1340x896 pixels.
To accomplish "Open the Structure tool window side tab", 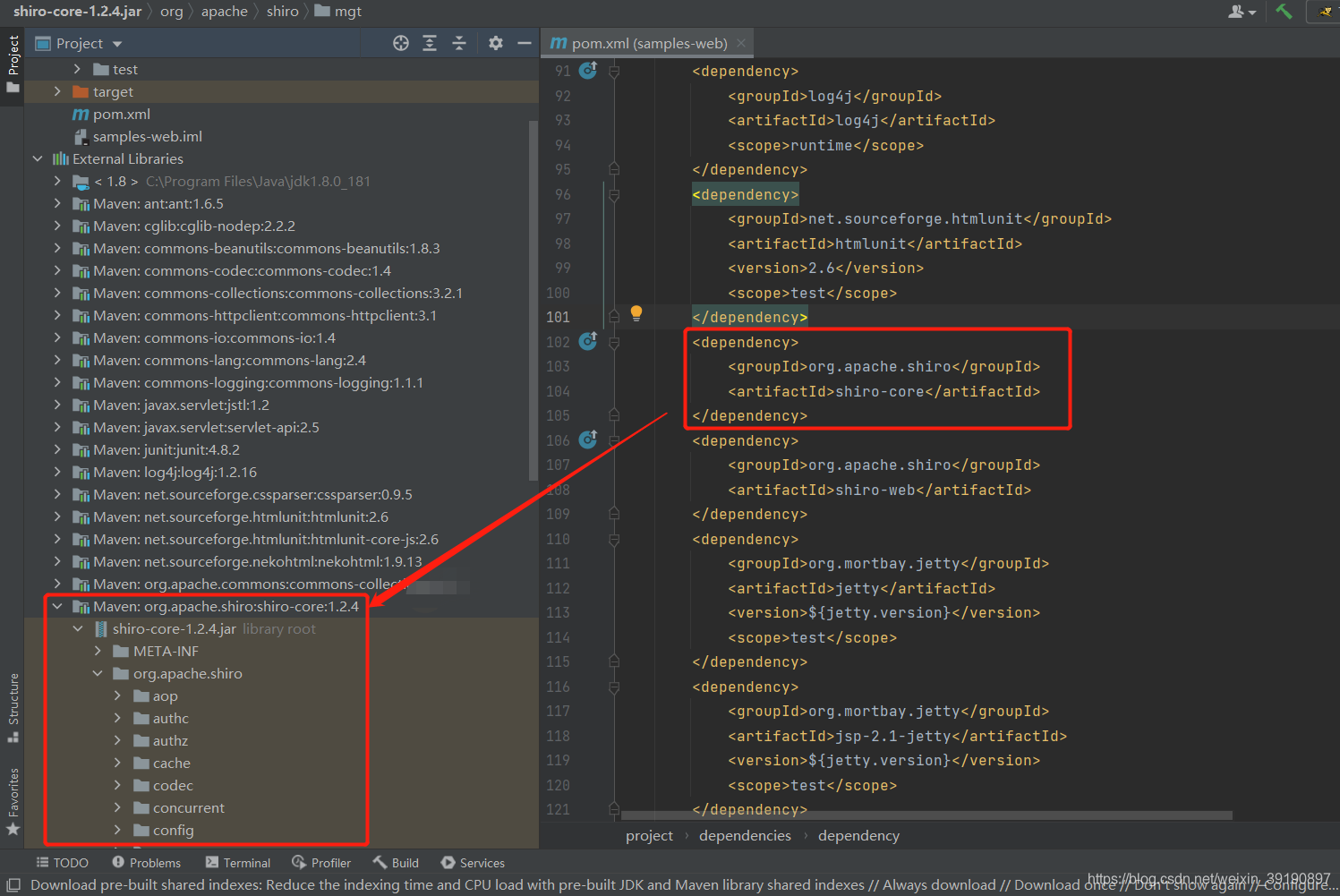I will [13, 708].
